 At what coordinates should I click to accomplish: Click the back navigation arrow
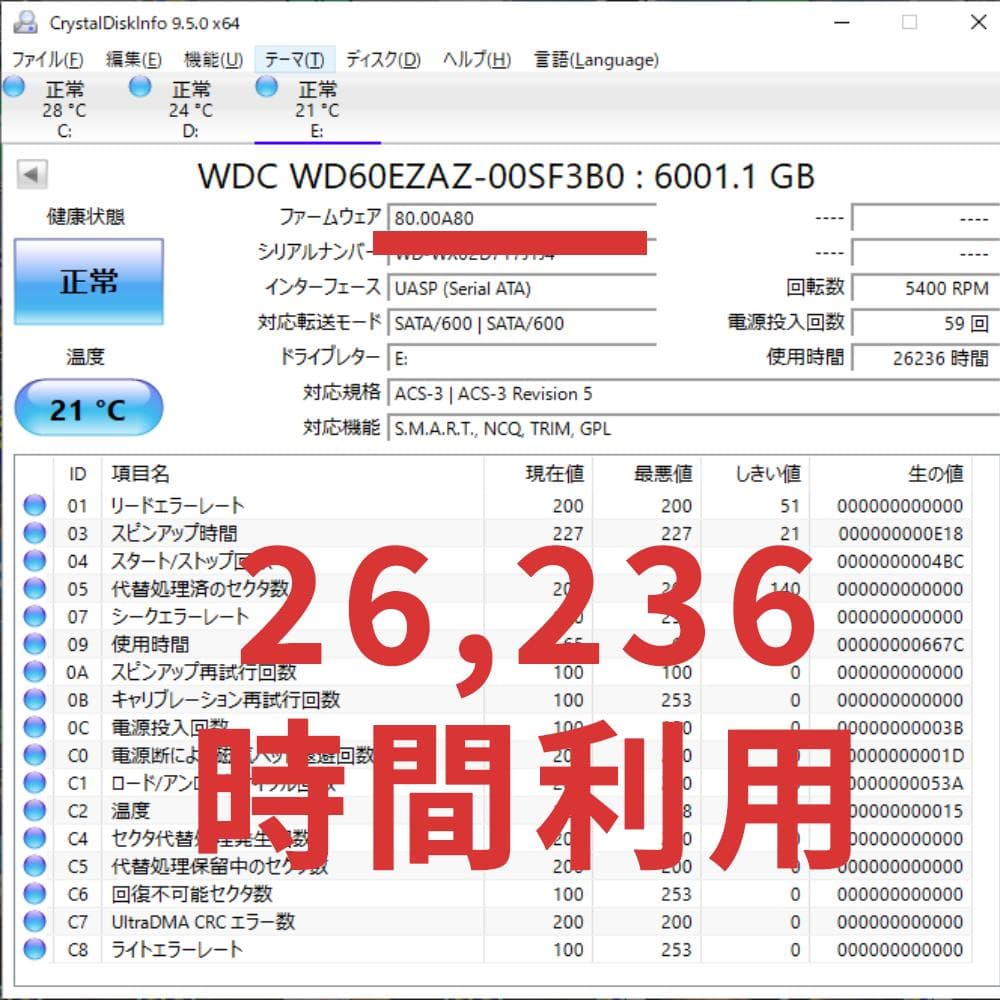[32, 174]
